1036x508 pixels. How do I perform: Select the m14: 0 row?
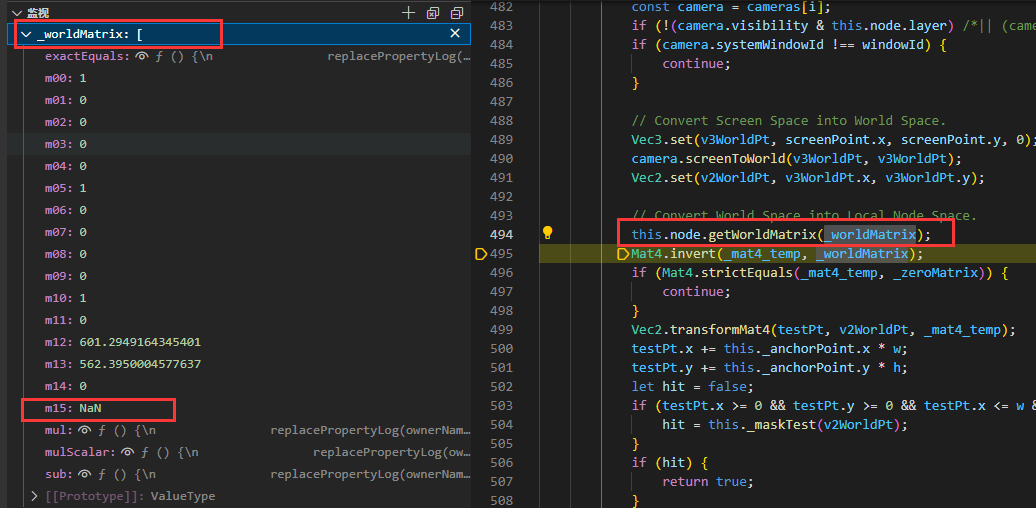click(239, 386)
